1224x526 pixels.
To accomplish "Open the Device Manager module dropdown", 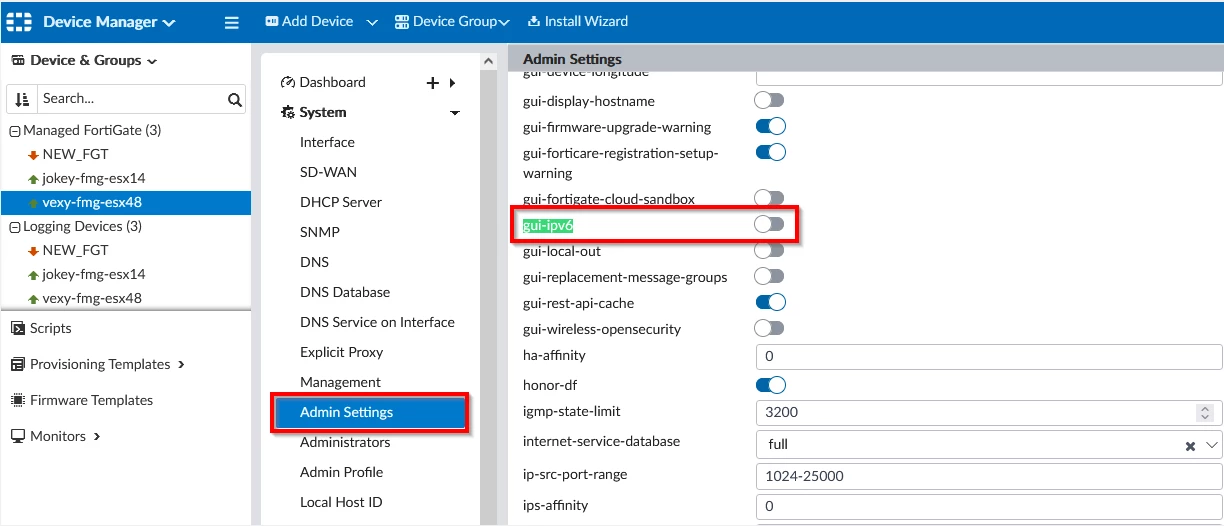I will (x=109, y=21).
